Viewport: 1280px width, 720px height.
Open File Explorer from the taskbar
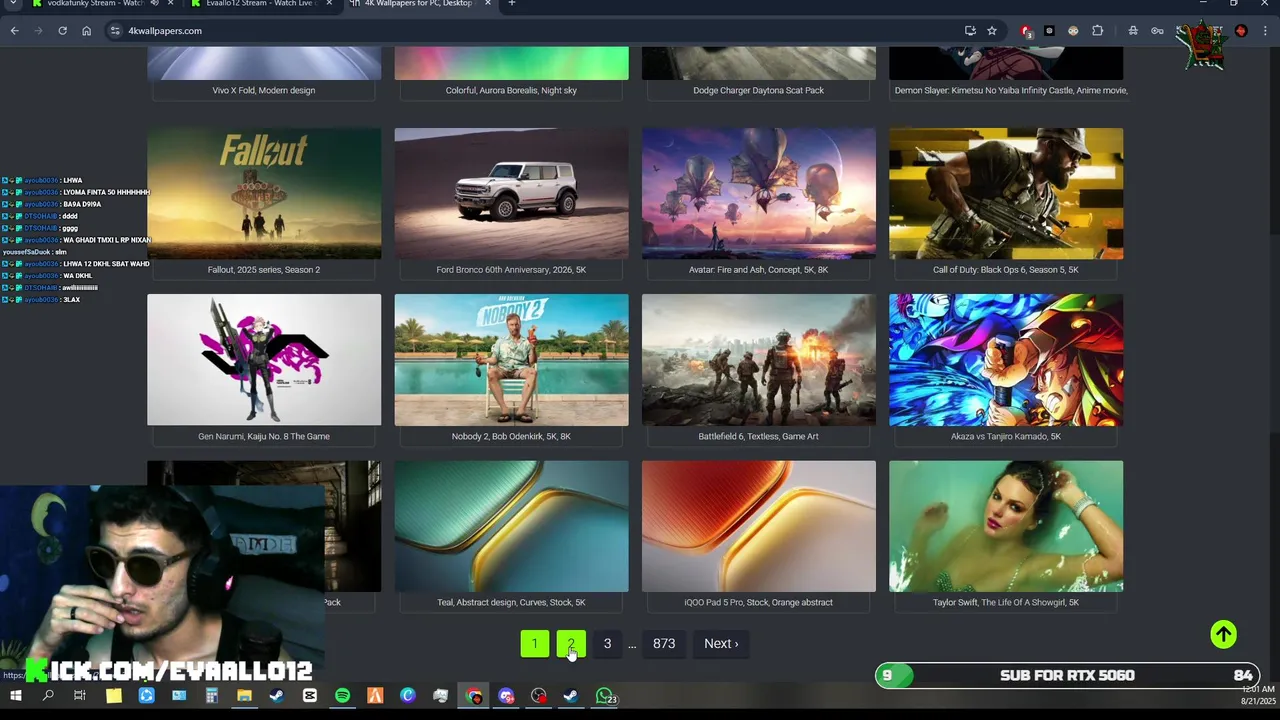(x=244, y=696)
